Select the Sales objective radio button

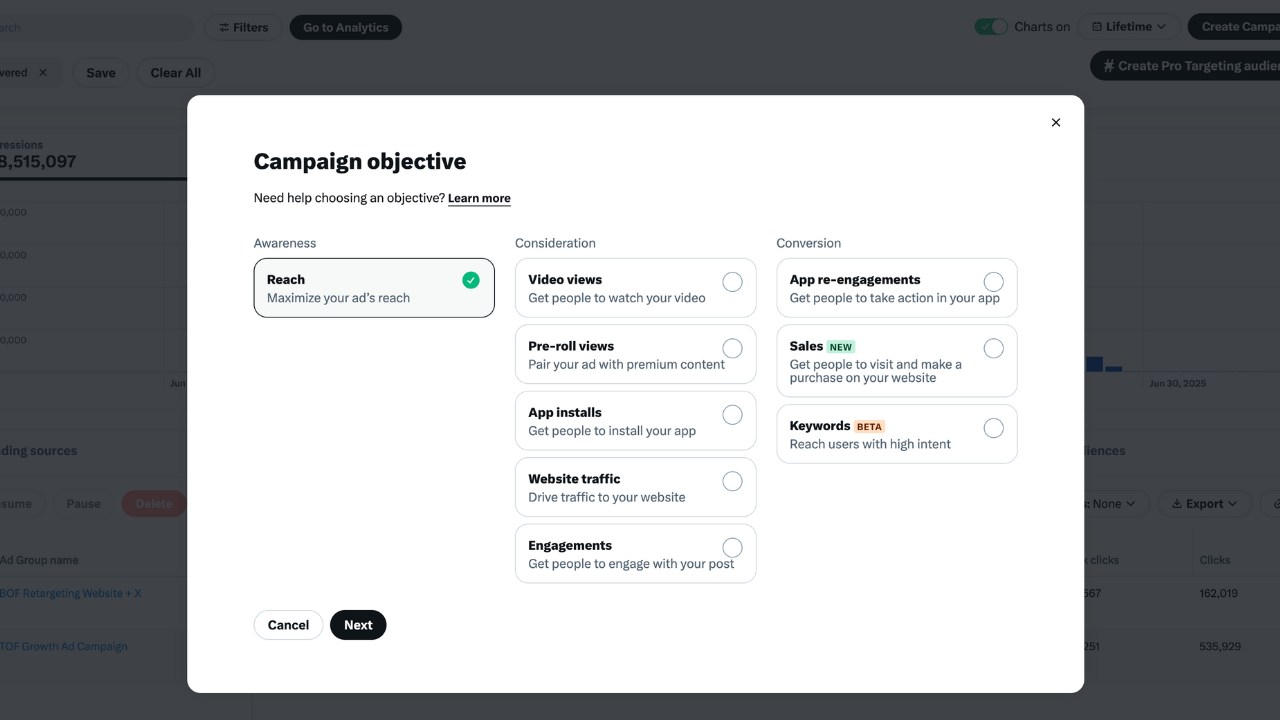point(993,348)
